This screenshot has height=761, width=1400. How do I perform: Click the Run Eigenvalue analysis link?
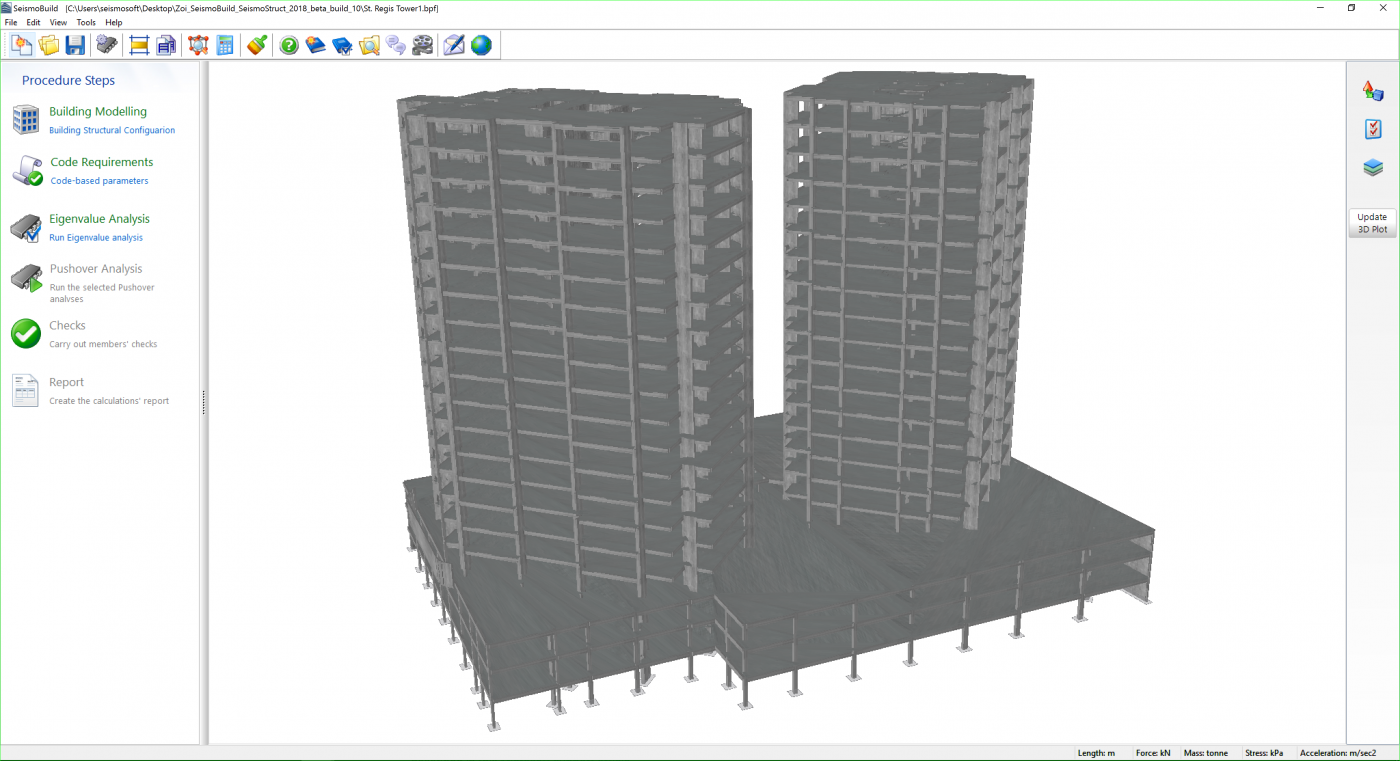coord(96,238)
